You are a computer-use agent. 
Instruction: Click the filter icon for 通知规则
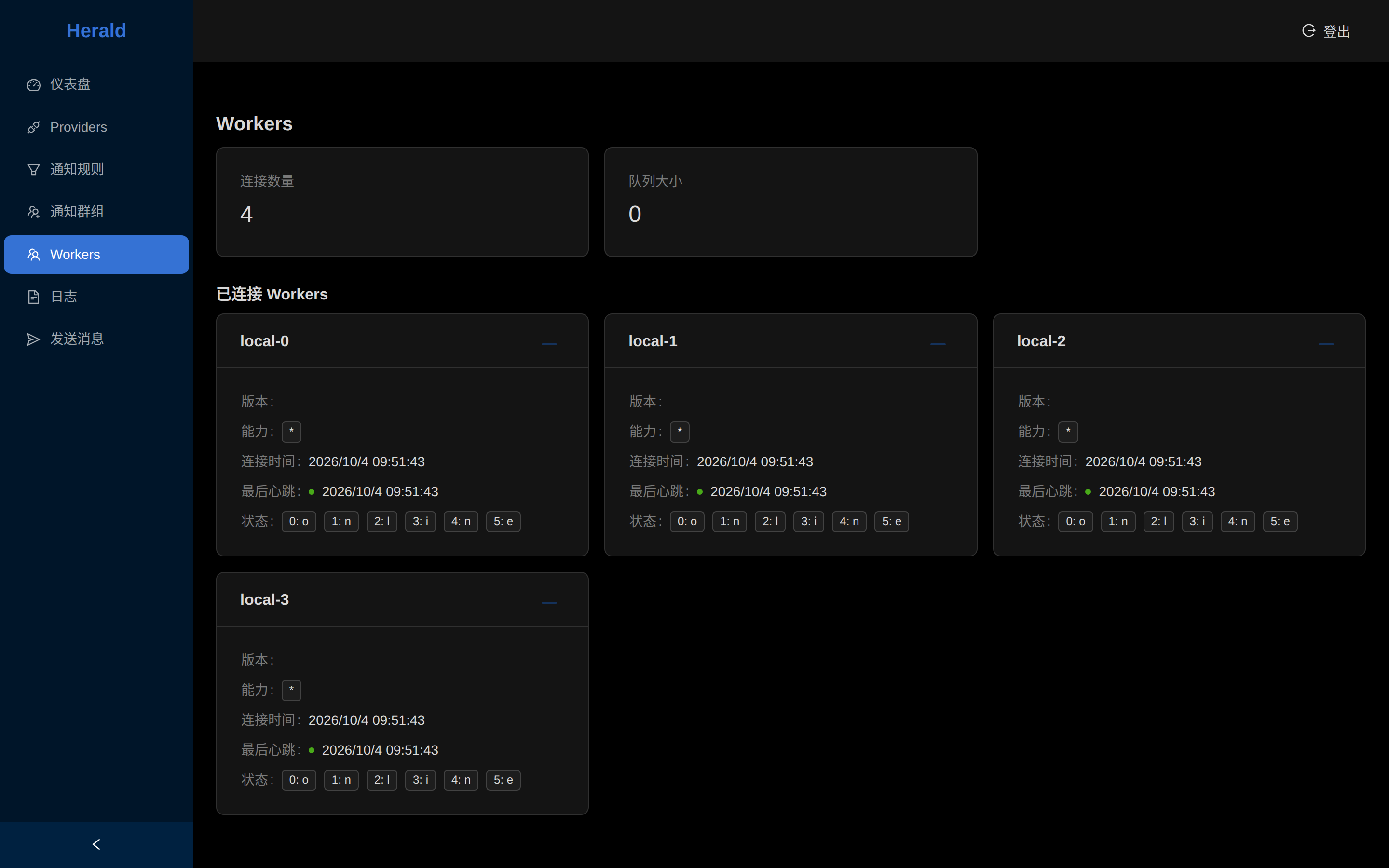pyautogui.click(x=34, y=170)
